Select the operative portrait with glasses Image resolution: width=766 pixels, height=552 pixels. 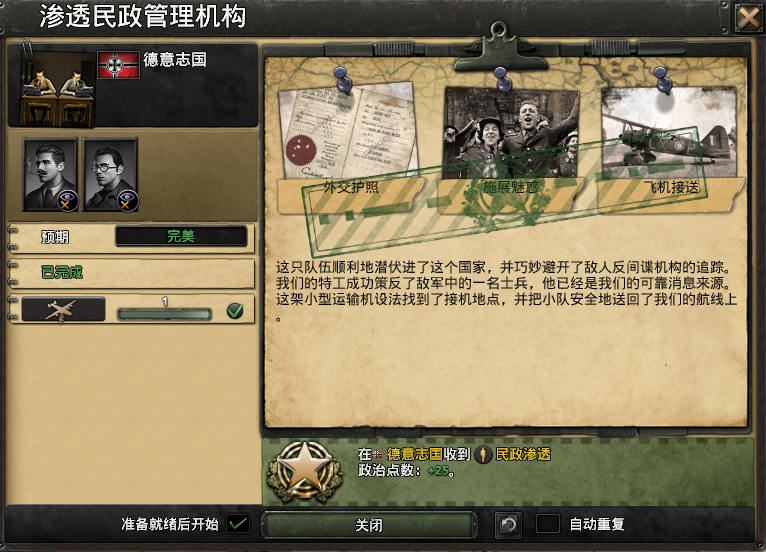pyautogui.click(x=110, y=175)
